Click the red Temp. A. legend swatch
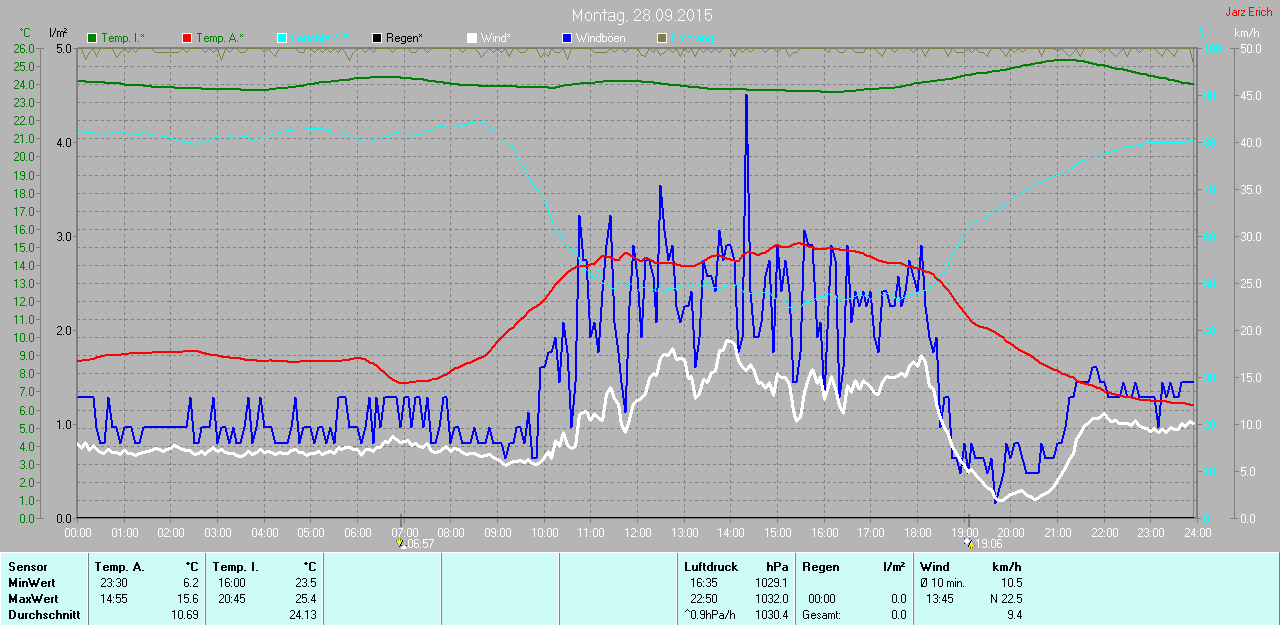Viewport: 1280px width, 625px height. 187,38
